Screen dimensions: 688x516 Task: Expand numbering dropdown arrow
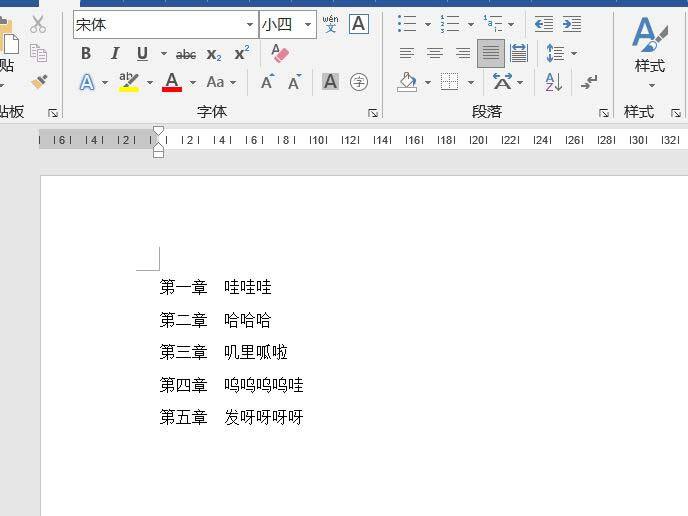(x=471, y=24)
